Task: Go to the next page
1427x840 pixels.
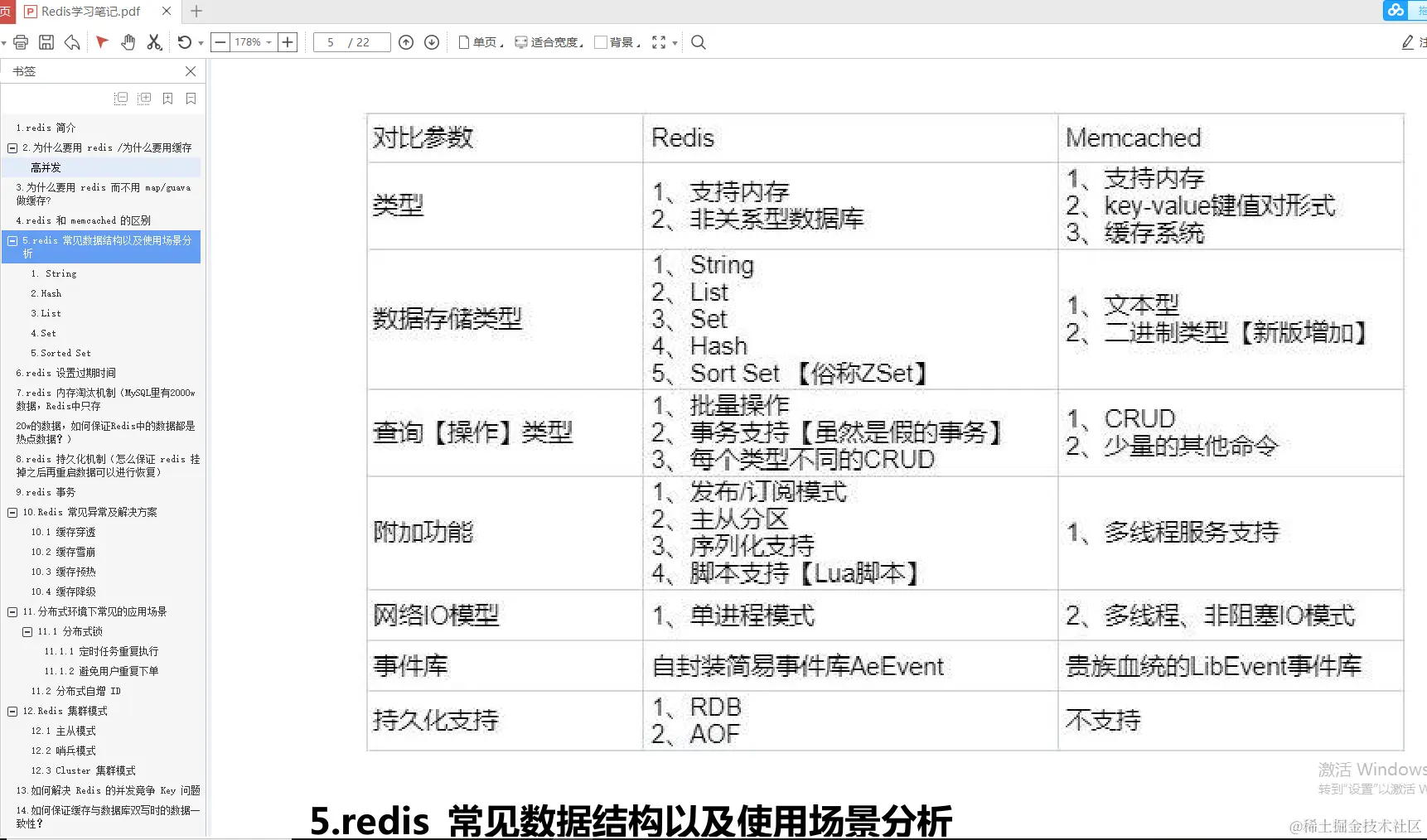Action: click(431, 42)
